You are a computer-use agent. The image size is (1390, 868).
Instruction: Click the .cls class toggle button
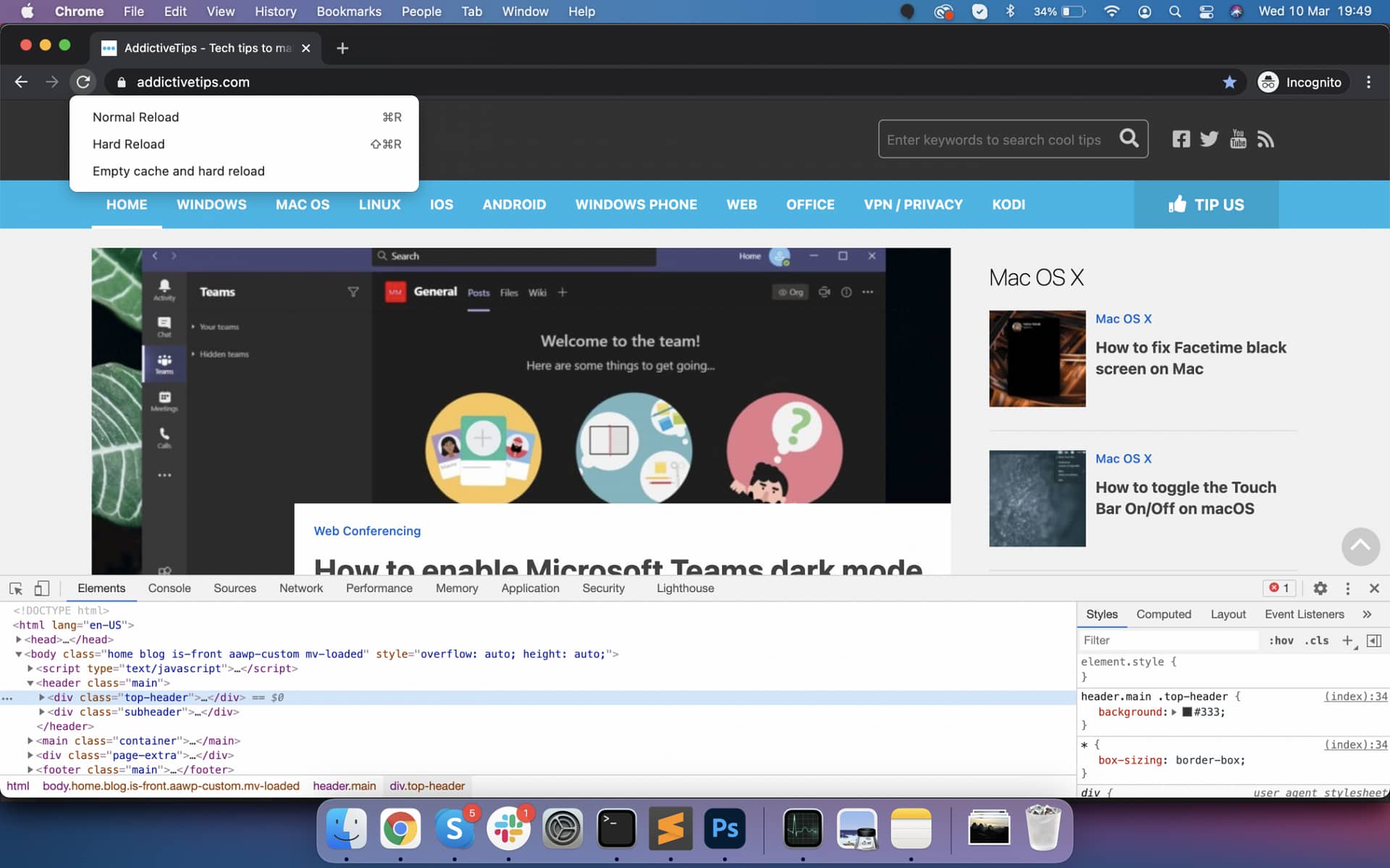pos(1318,639)
